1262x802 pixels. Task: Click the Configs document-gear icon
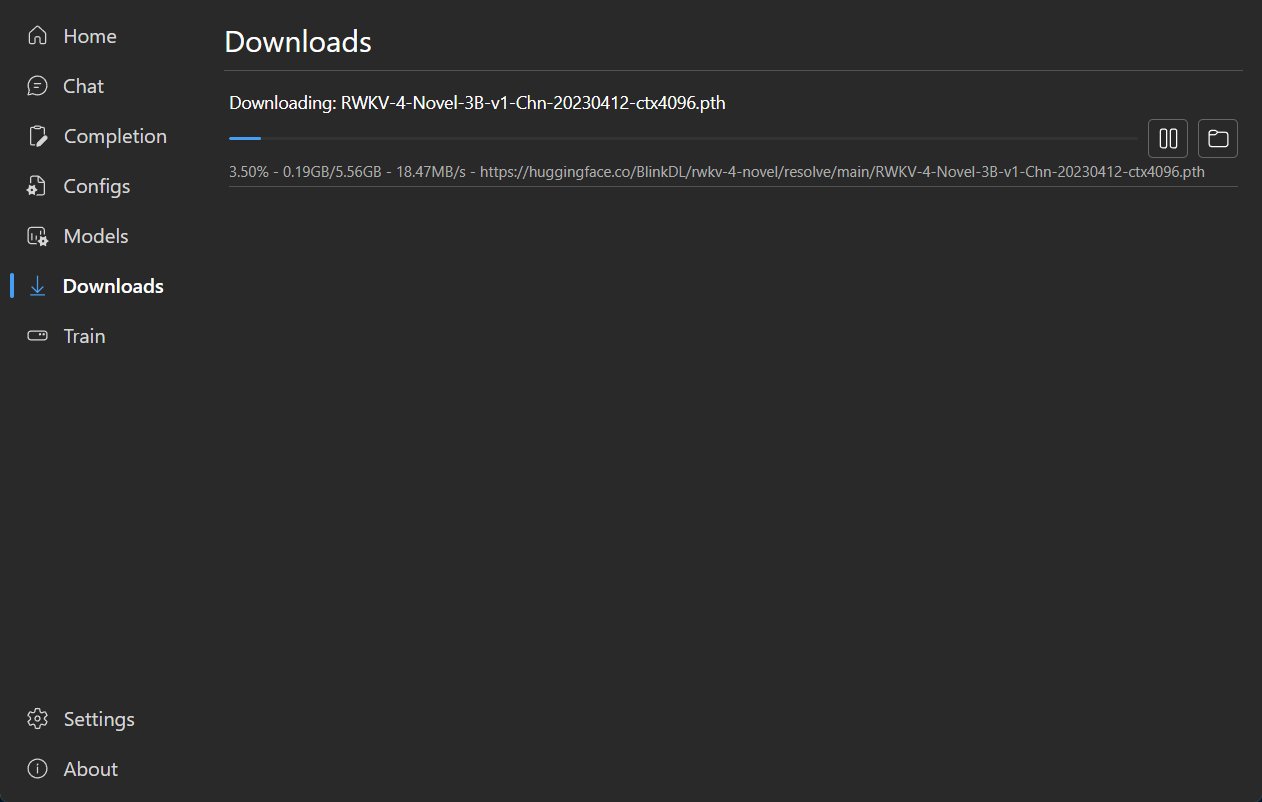click(37, 186)
